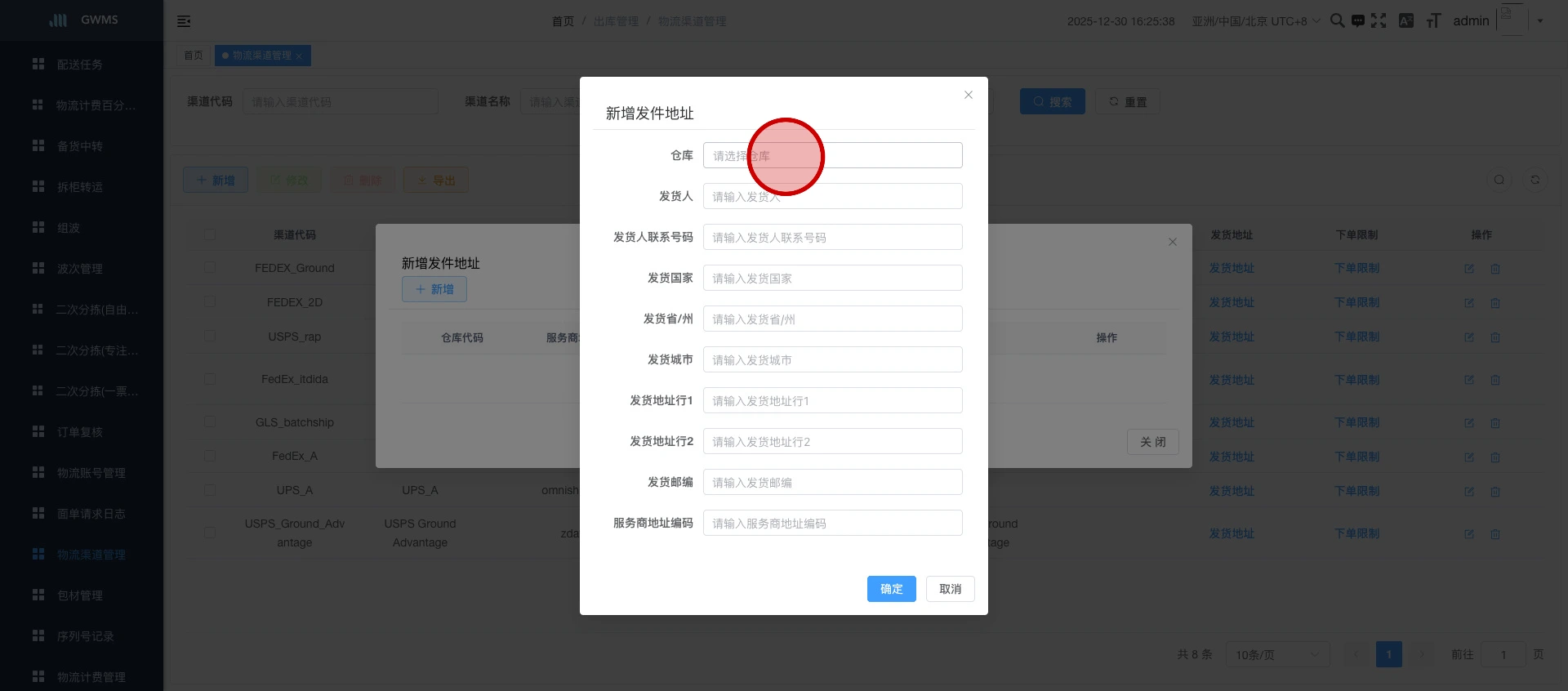Screen dimensions: 1568x691
Task: Check the USPS_Ground_Advantage row checkbox
Action: (210, 533)
